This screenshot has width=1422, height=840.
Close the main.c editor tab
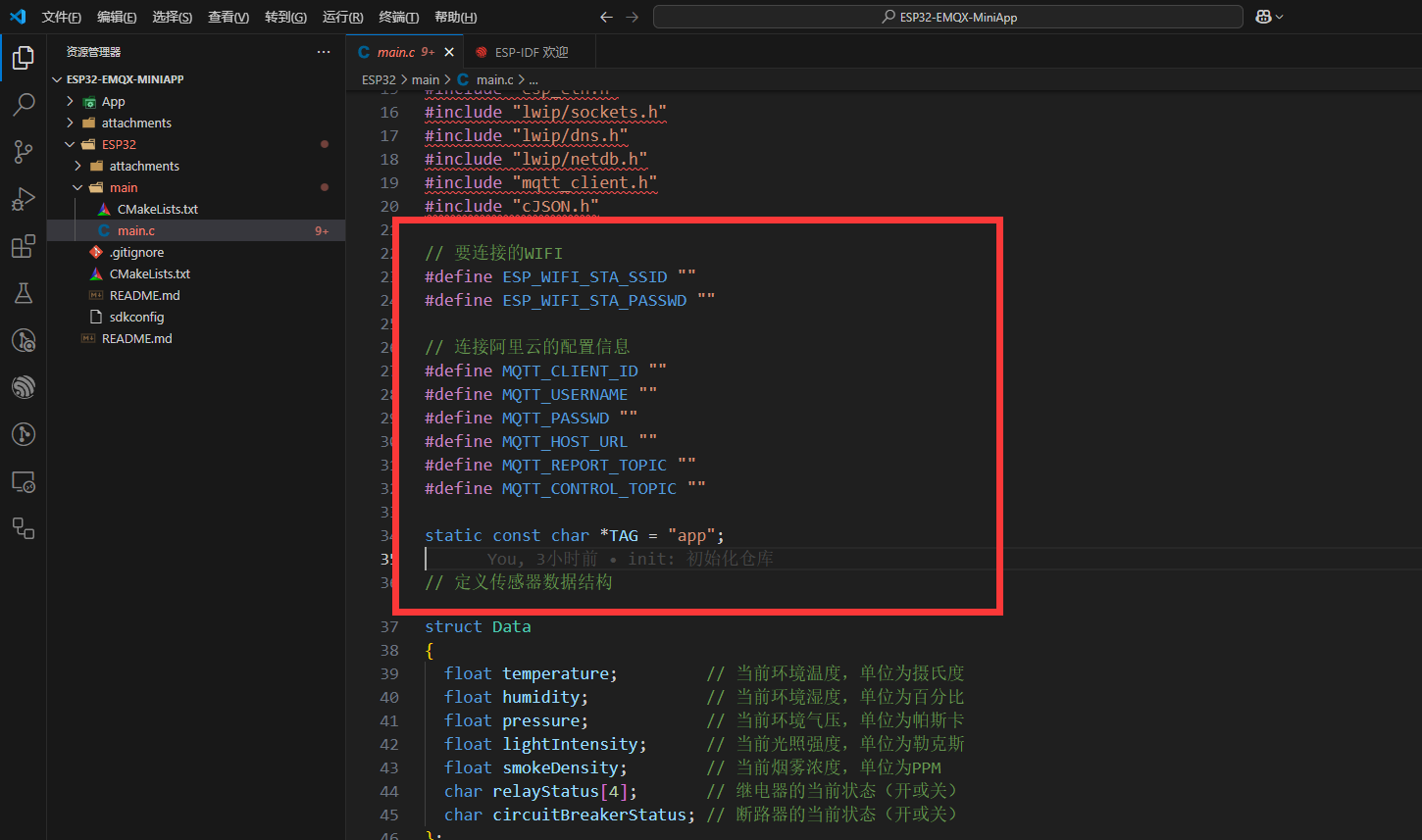pyautogui.click(x=449, y=52)
